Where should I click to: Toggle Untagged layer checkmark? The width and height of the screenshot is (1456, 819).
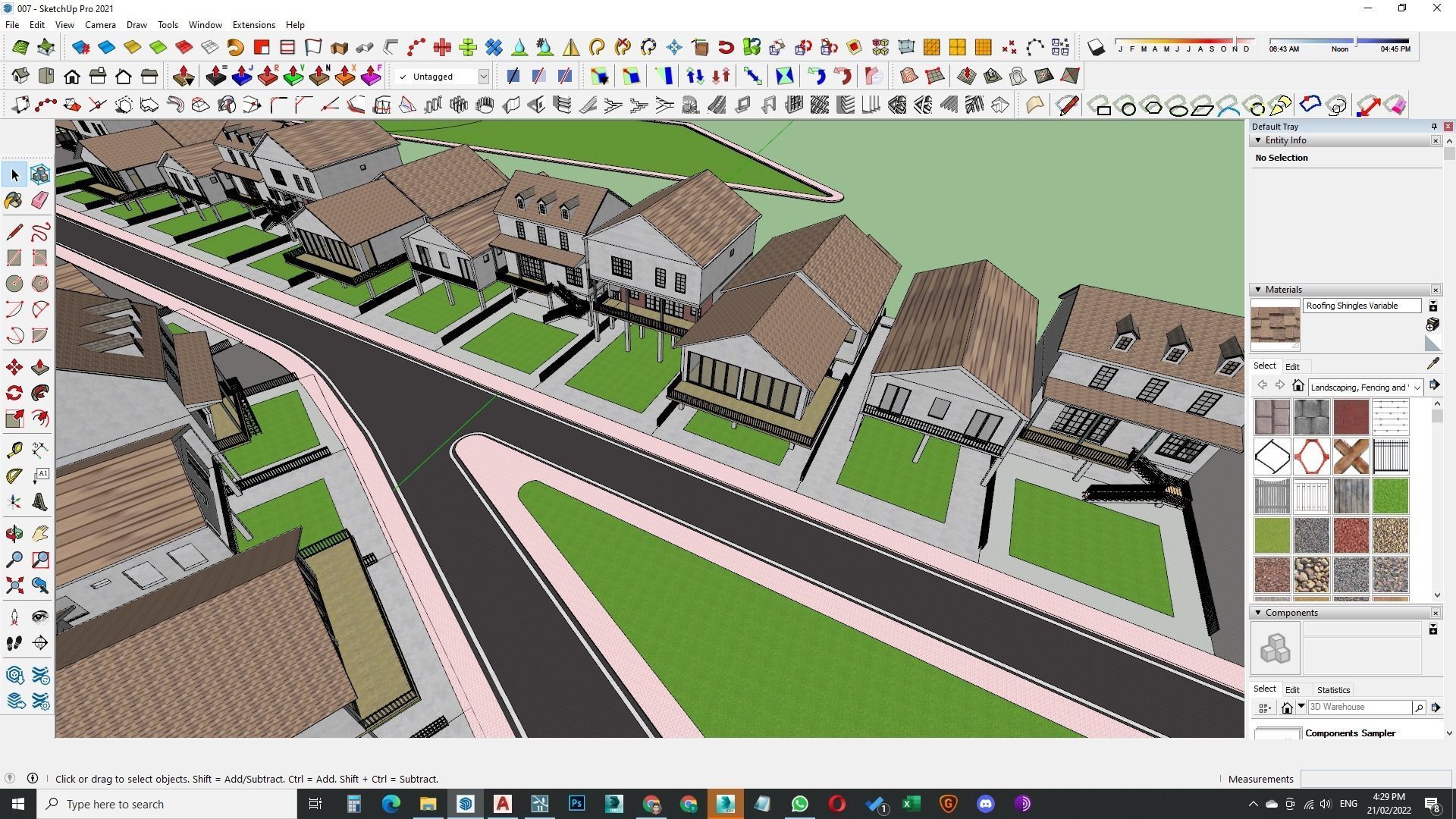click(403, 77)
